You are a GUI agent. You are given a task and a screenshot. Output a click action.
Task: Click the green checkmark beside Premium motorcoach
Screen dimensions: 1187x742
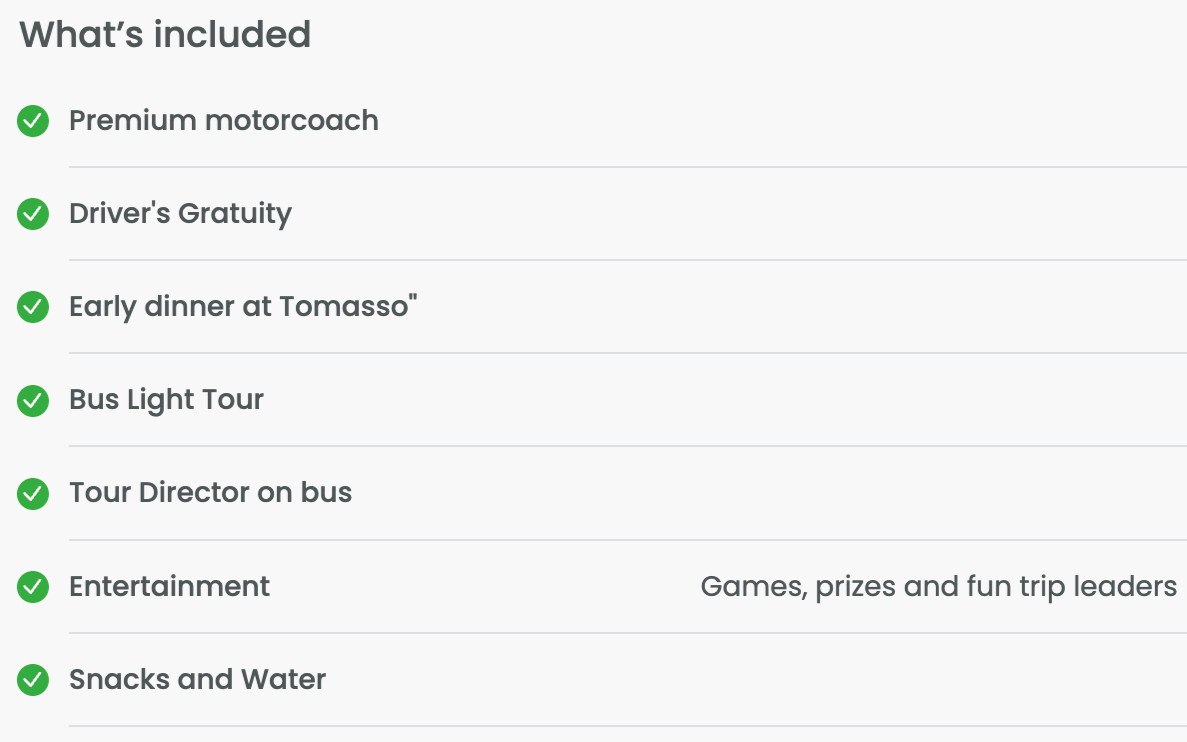[33, 122]
